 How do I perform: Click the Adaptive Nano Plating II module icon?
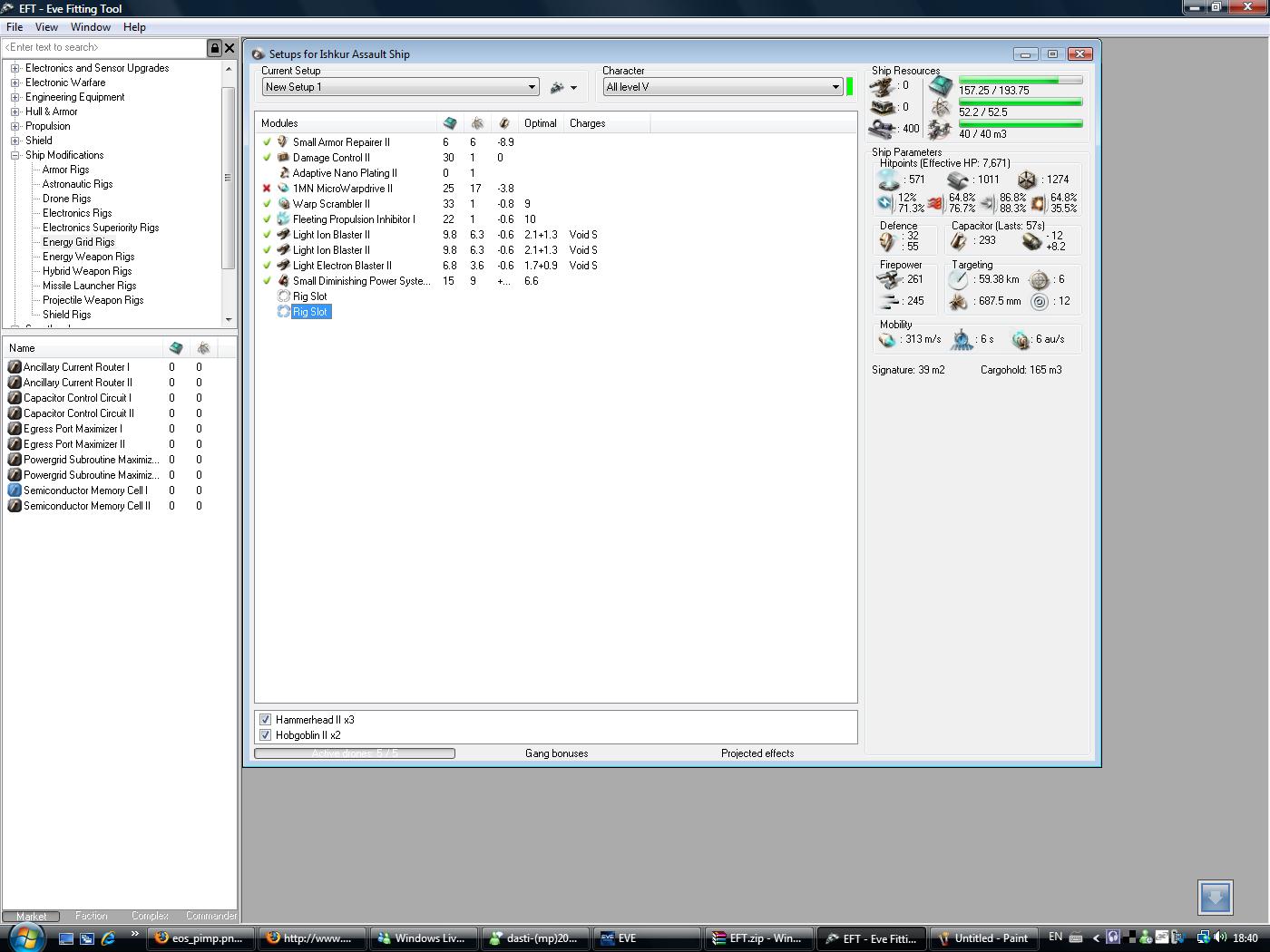point(283,173)
